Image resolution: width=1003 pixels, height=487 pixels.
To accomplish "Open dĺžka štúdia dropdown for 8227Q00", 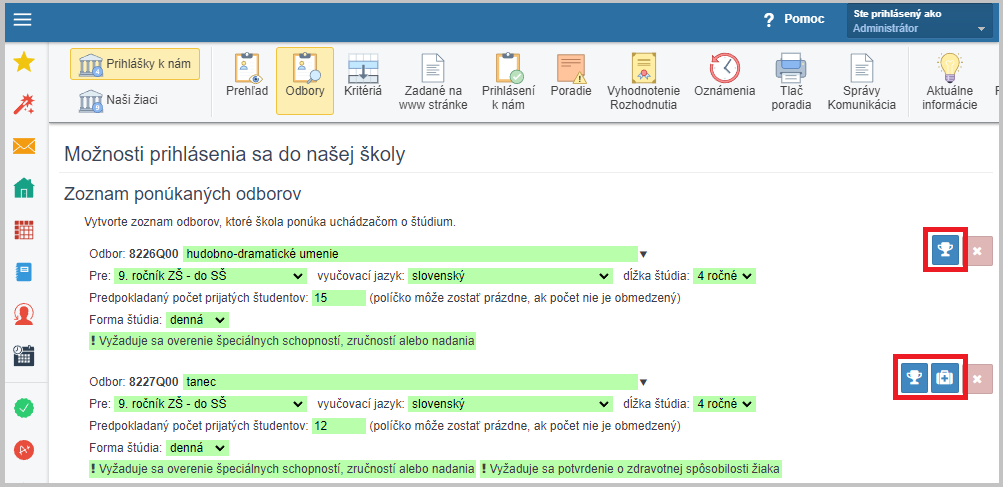I will click(x=725, y=404).
